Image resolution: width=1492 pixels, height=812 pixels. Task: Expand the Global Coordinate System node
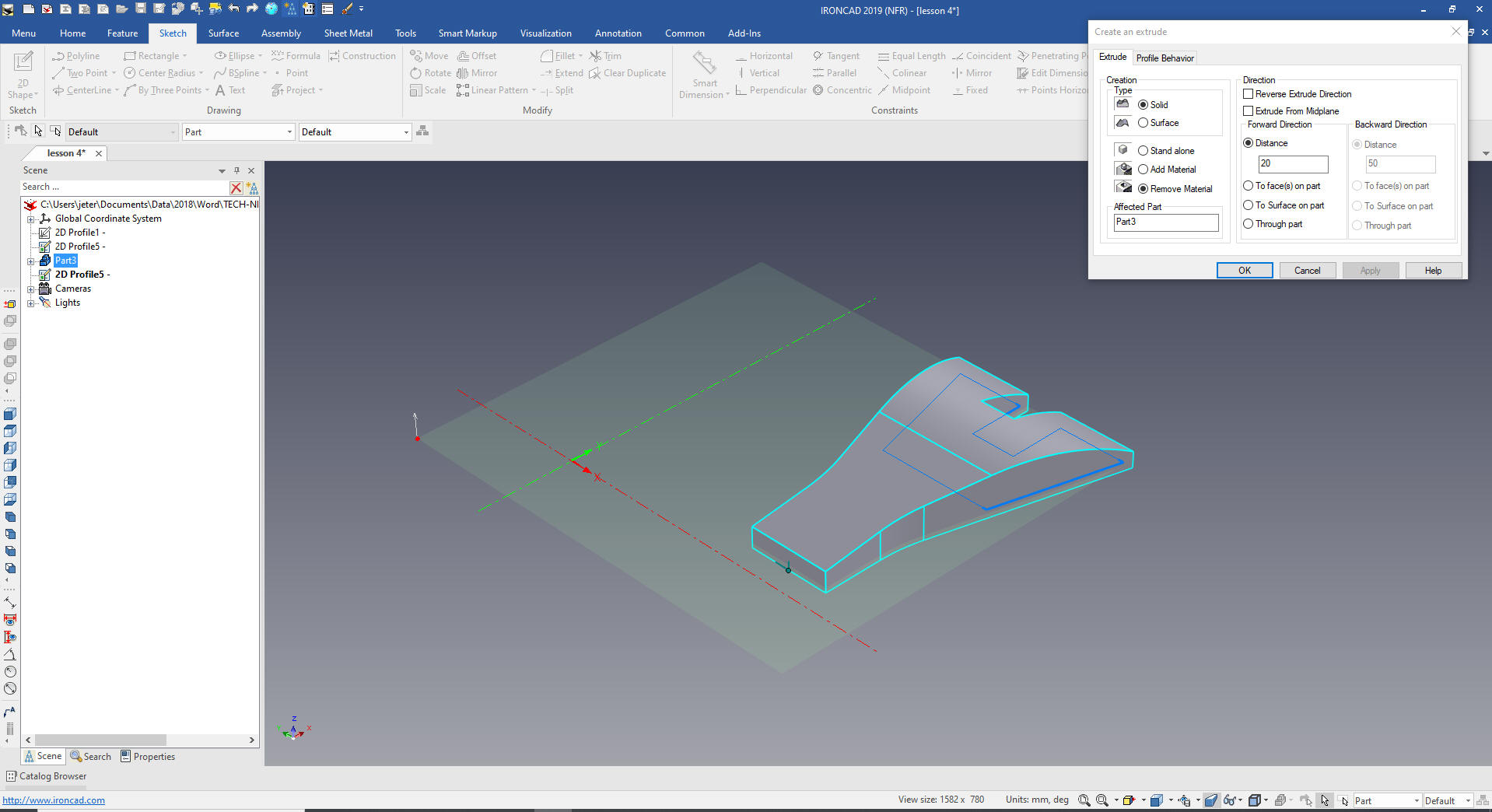click(x=31, y=219)
